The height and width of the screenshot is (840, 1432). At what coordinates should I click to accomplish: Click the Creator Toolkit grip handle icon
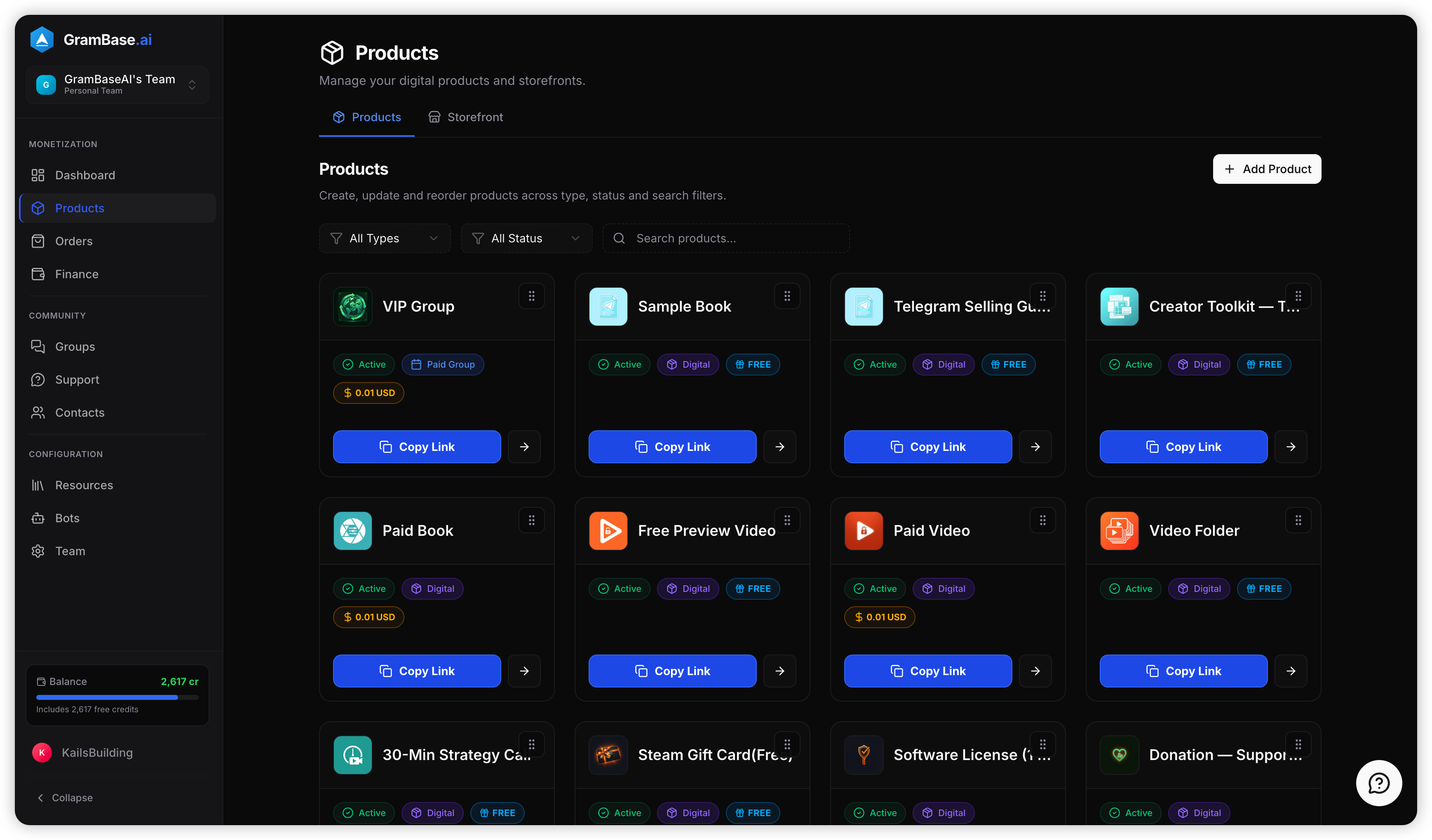tap(1298, 296)
